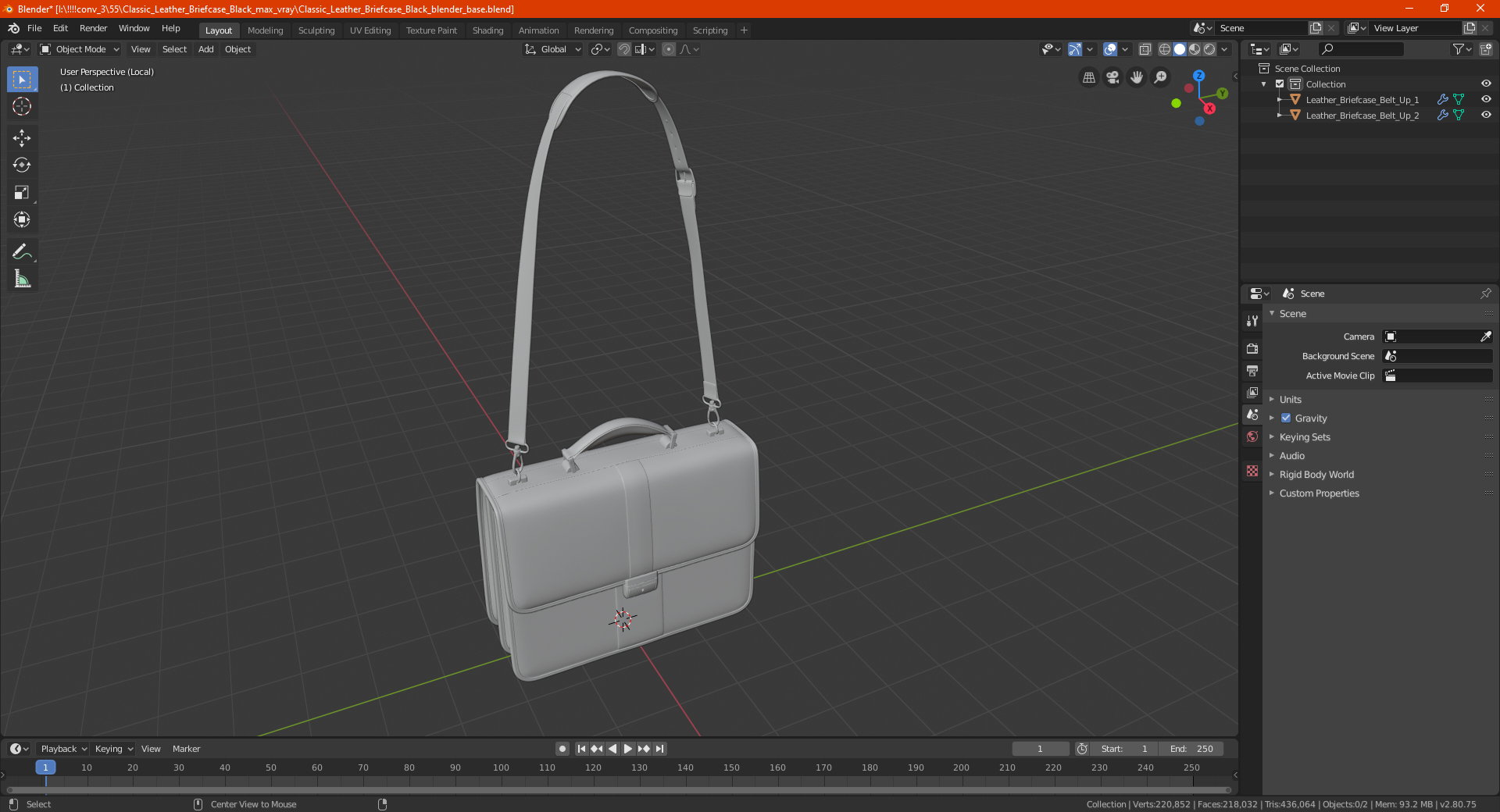The height and width of the screenshot is (812, 1500).
Task: Pin the Scene properties panel
Action: [1485, 294]
